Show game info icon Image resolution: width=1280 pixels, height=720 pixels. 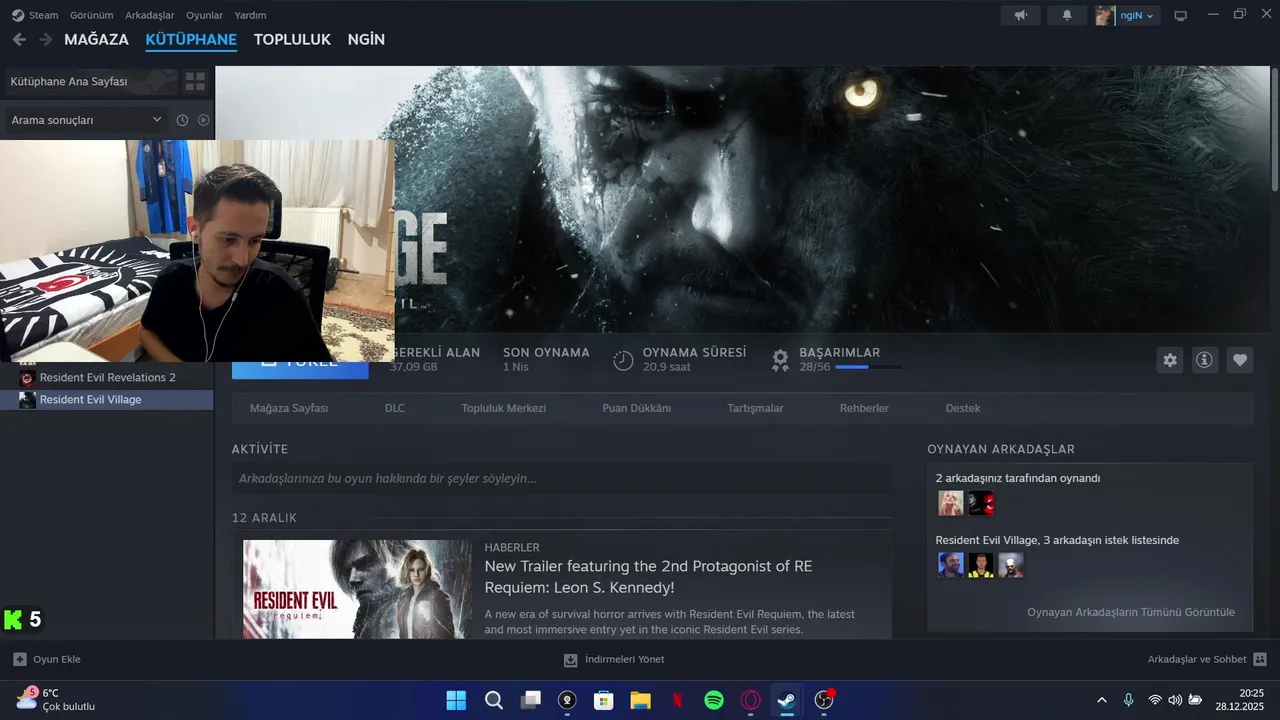point(1204,360)
